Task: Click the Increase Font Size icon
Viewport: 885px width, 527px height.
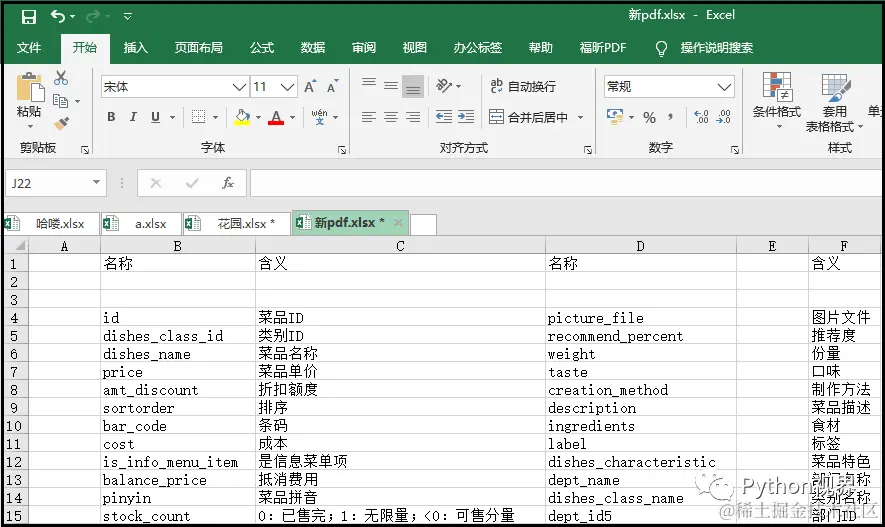Action: point(310,86)
